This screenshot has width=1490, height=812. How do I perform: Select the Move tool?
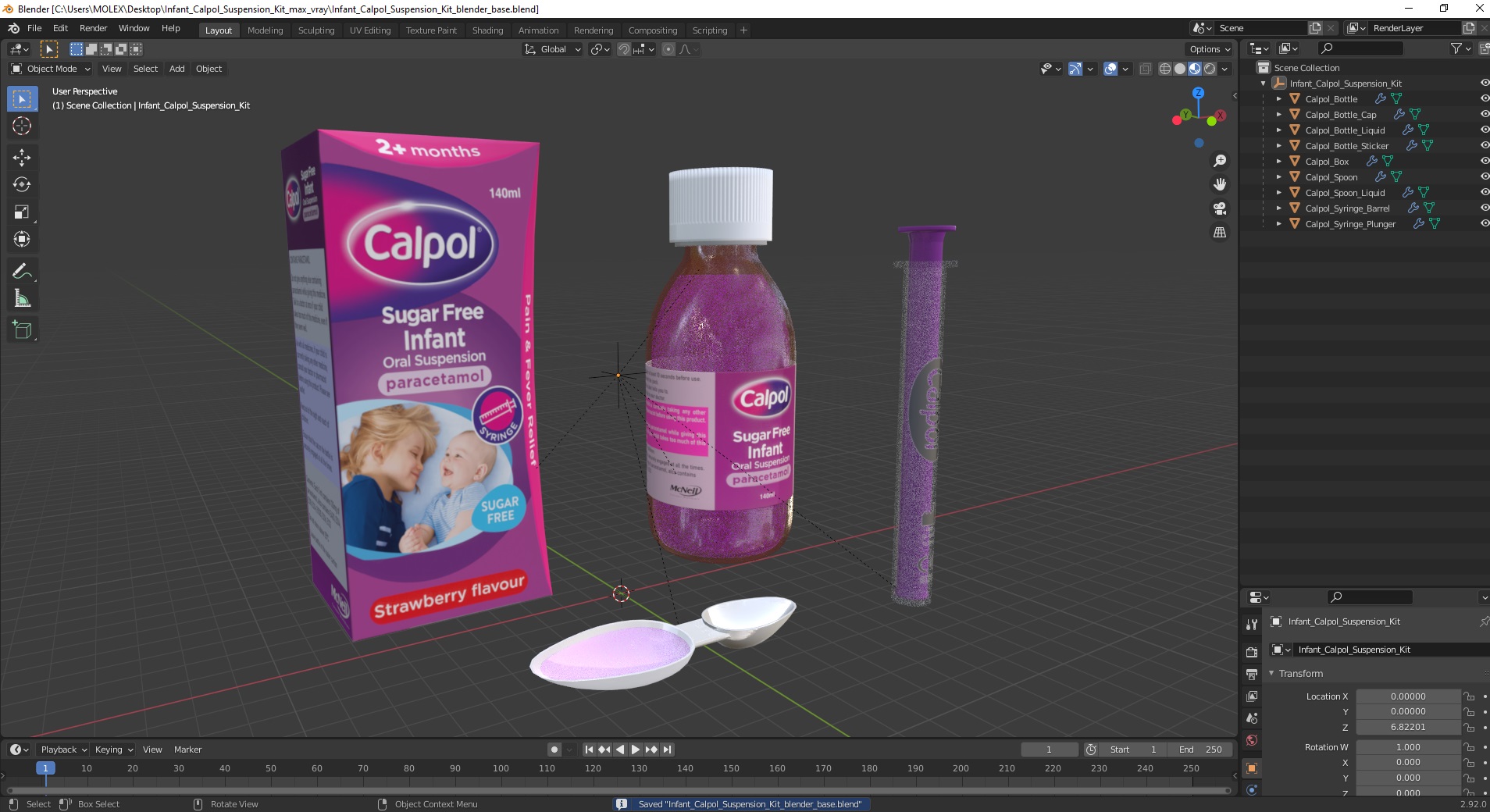(22, 157)
